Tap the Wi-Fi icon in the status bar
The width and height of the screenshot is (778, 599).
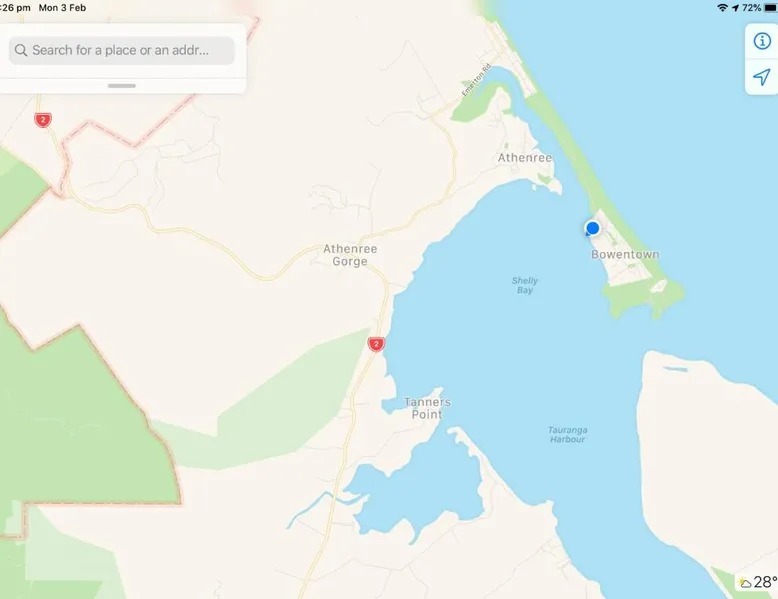[722, 7]
